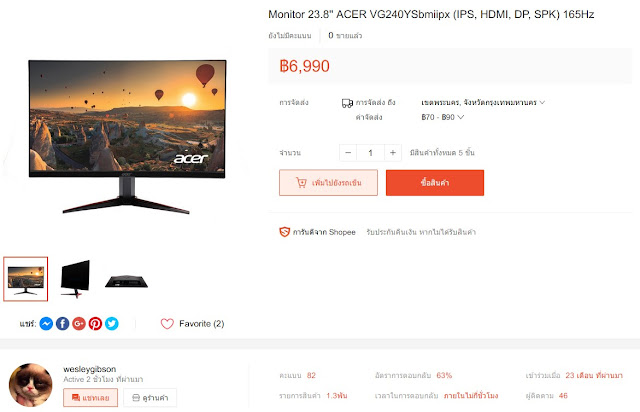This screenshot has width=640, height=412.
Task: View the seller's shop page button
Action: coord(150,398)
